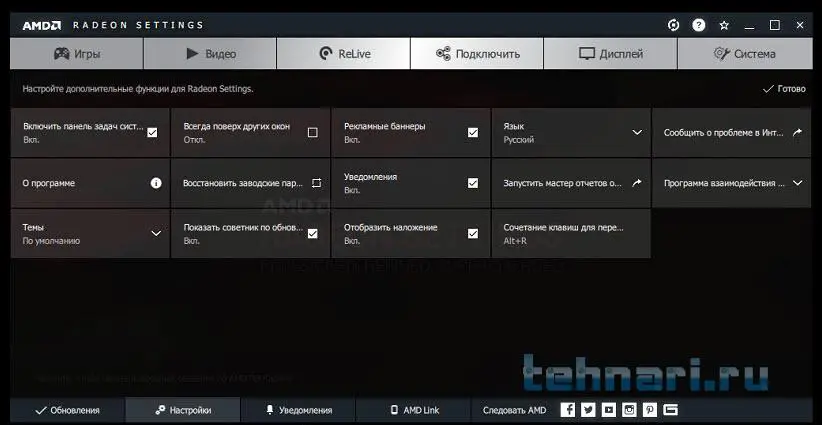822x425 pixels.
Task: Click the Запустить мастер отчетов label
Action: coord(563,183)
